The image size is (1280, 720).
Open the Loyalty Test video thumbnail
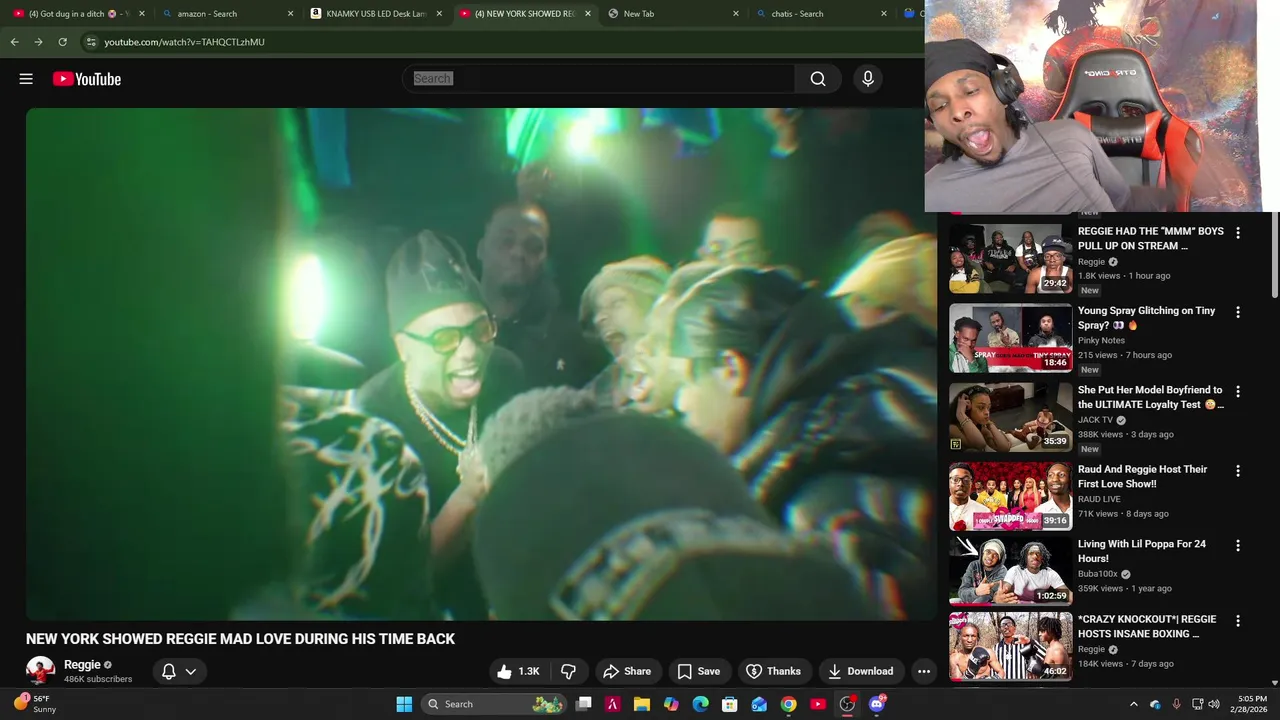click(x=1010, y=417)
